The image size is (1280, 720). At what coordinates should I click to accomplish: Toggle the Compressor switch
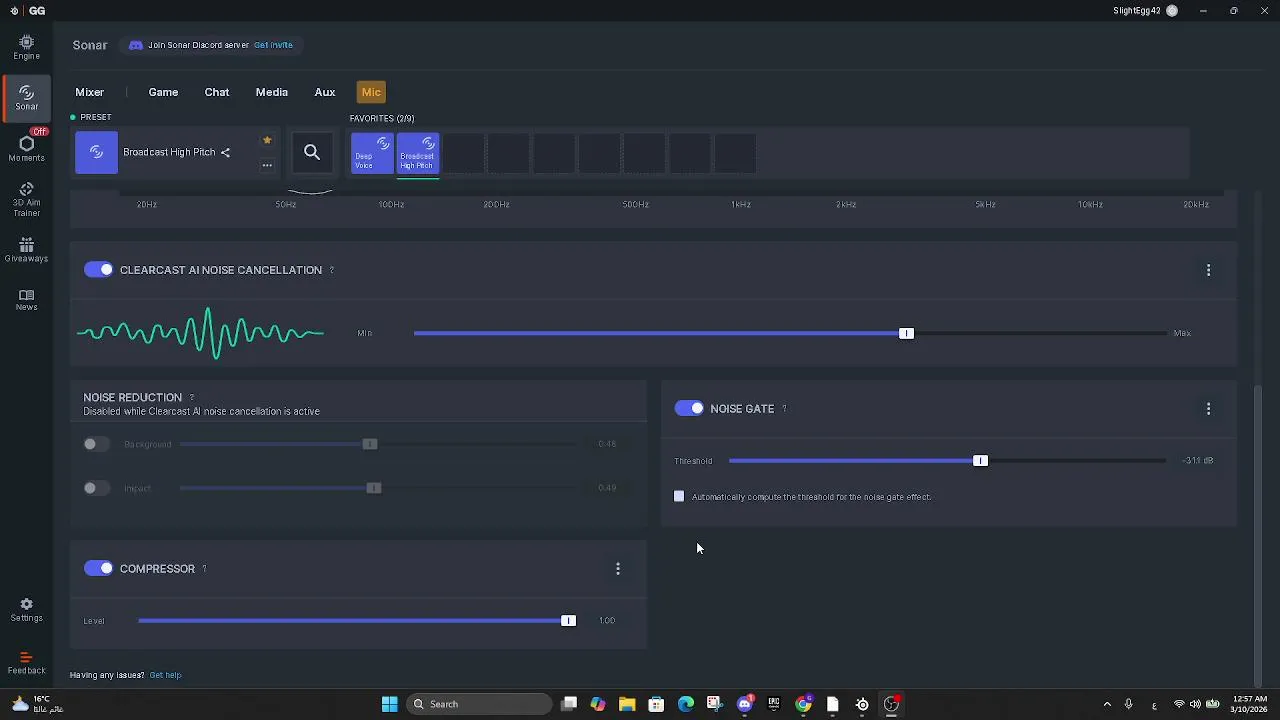[98, 568]
